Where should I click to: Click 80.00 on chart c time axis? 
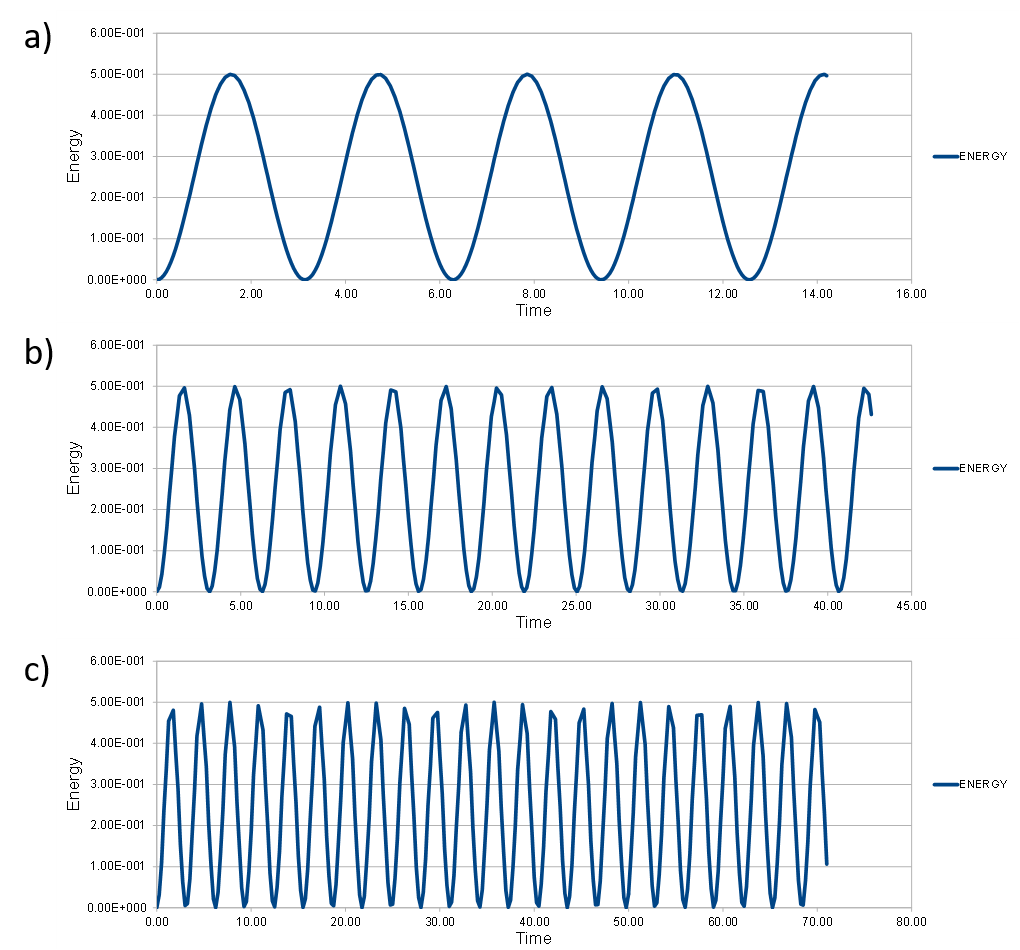(911, 922)
